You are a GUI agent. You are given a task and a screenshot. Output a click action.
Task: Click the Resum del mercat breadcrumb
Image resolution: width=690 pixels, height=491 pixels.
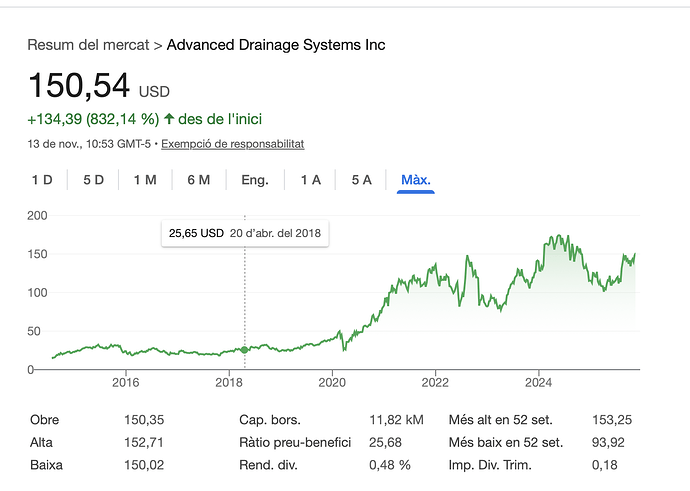(x=88, y=45)
